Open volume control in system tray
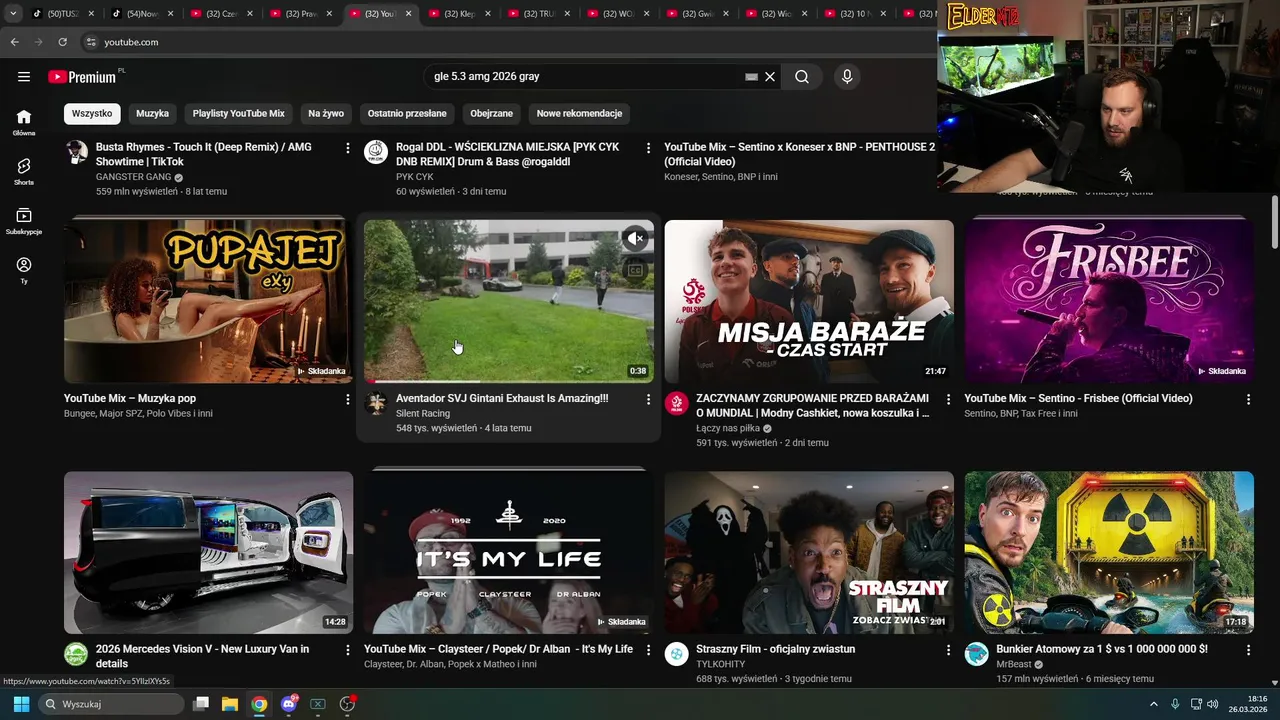Screen dimensions: 1280x720 [x=1215, y=704]
